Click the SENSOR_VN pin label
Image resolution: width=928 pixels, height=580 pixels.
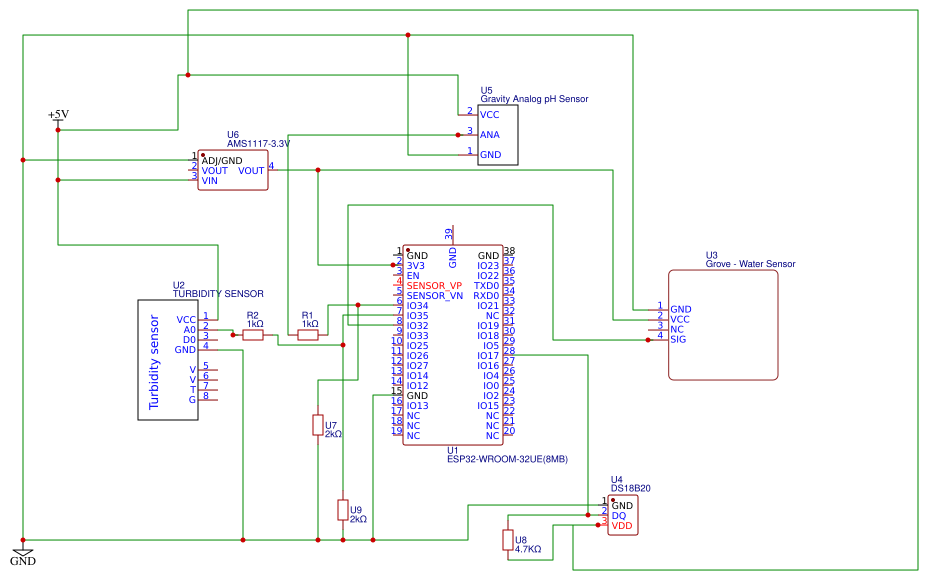tap(434, 296)
